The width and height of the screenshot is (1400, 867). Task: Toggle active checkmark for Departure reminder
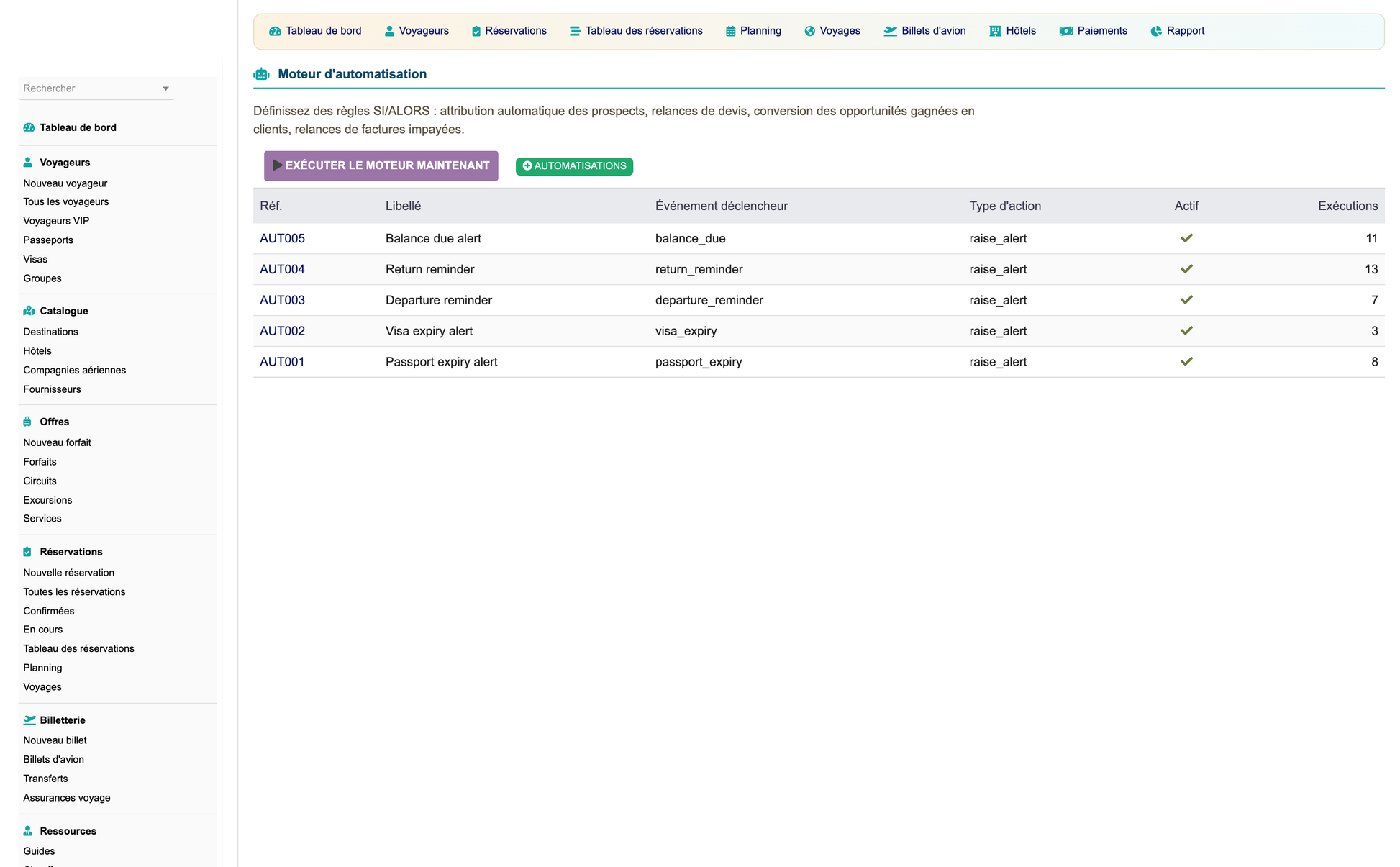pos(1186,300)
